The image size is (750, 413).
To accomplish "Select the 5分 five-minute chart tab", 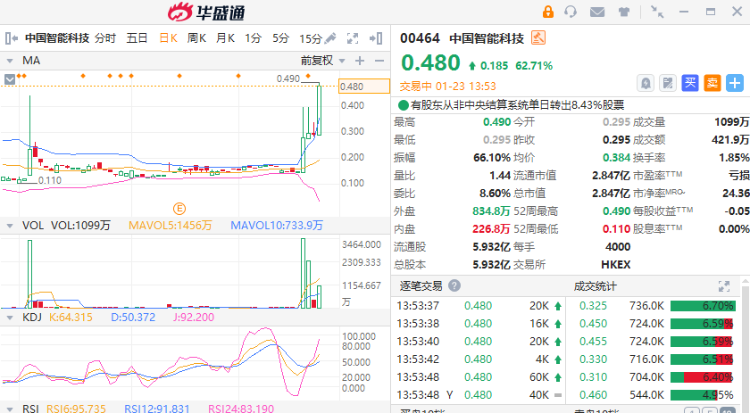I will tap(281, 38).
